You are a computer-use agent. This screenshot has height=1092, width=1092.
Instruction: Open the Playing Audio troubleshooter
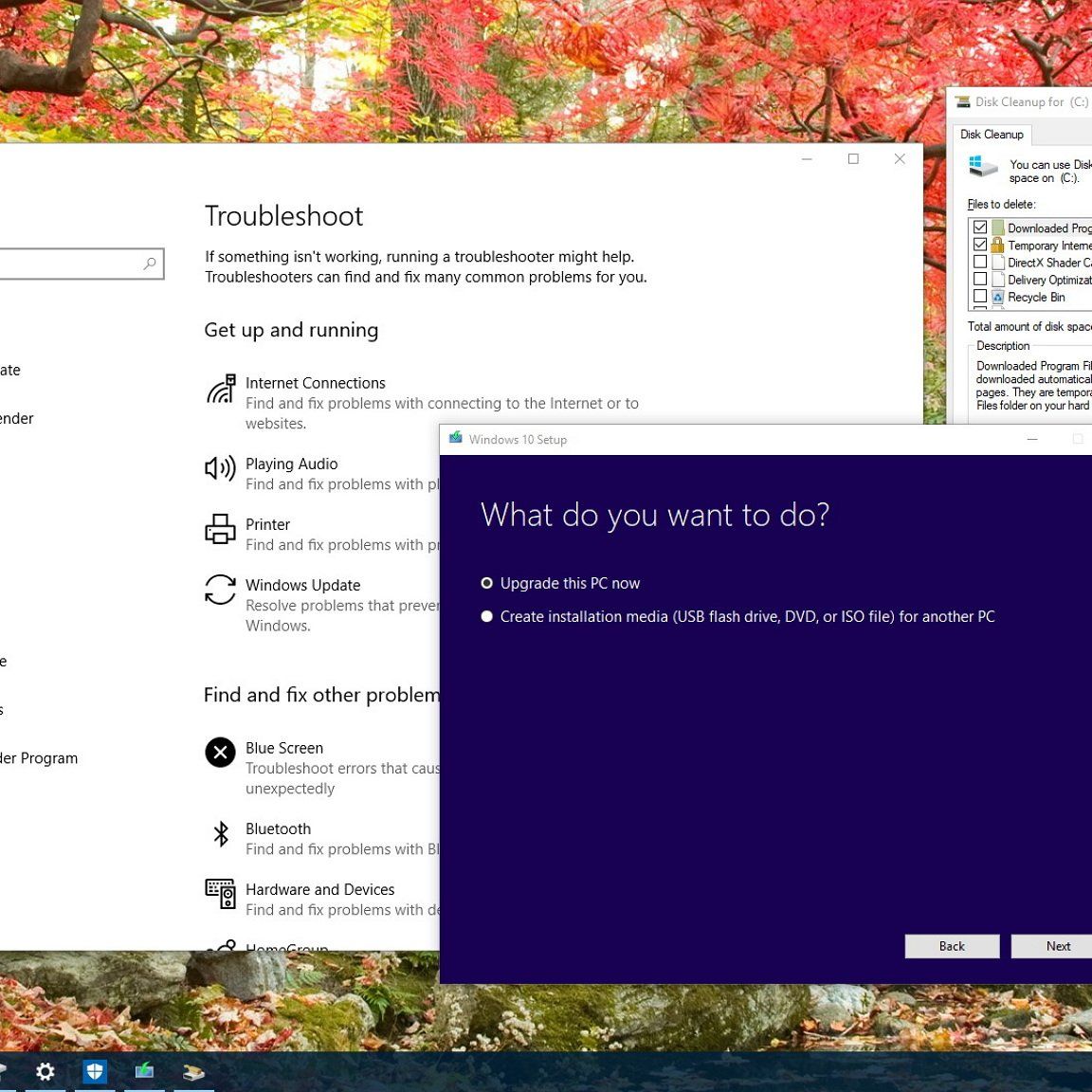tap(321, 474)
